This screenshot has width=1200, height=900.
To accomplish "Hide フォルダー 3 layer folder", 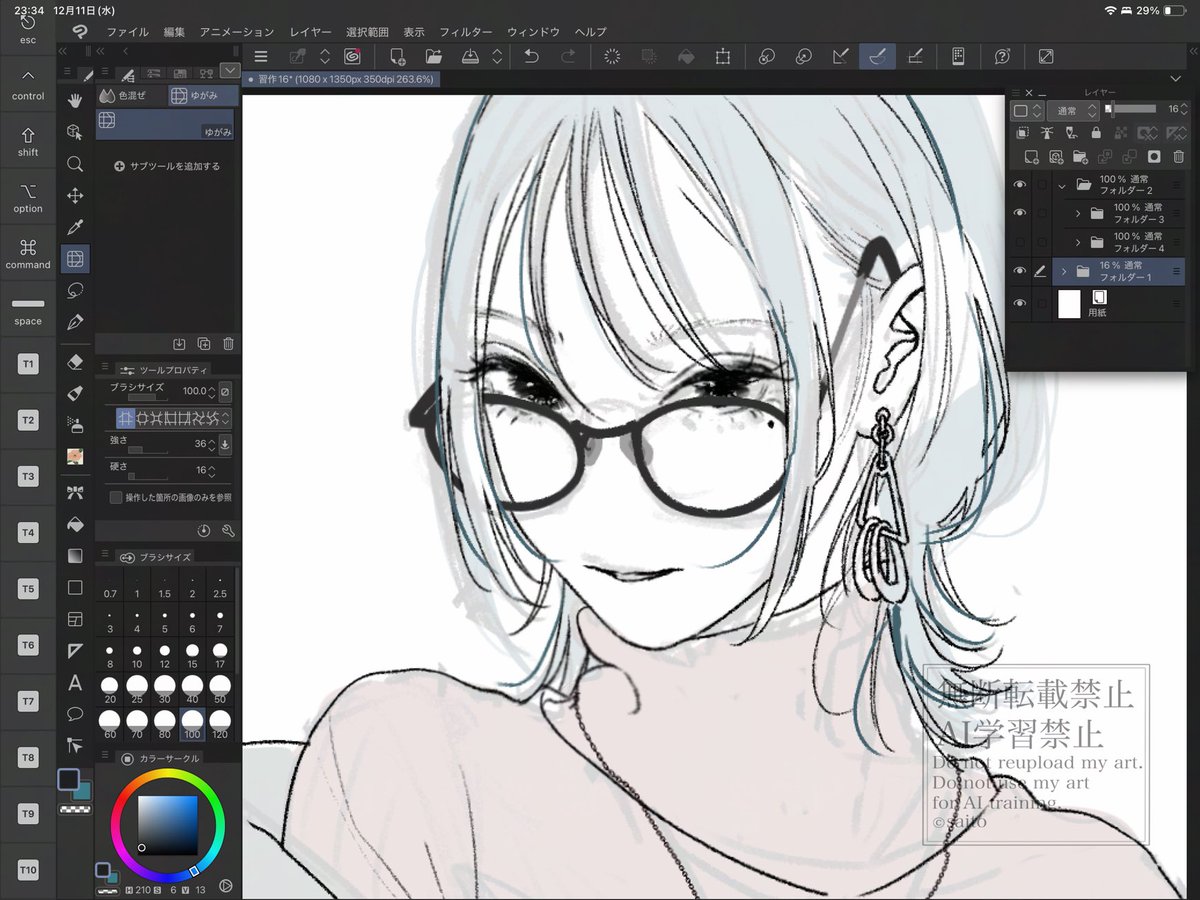I will [1020, 213].
